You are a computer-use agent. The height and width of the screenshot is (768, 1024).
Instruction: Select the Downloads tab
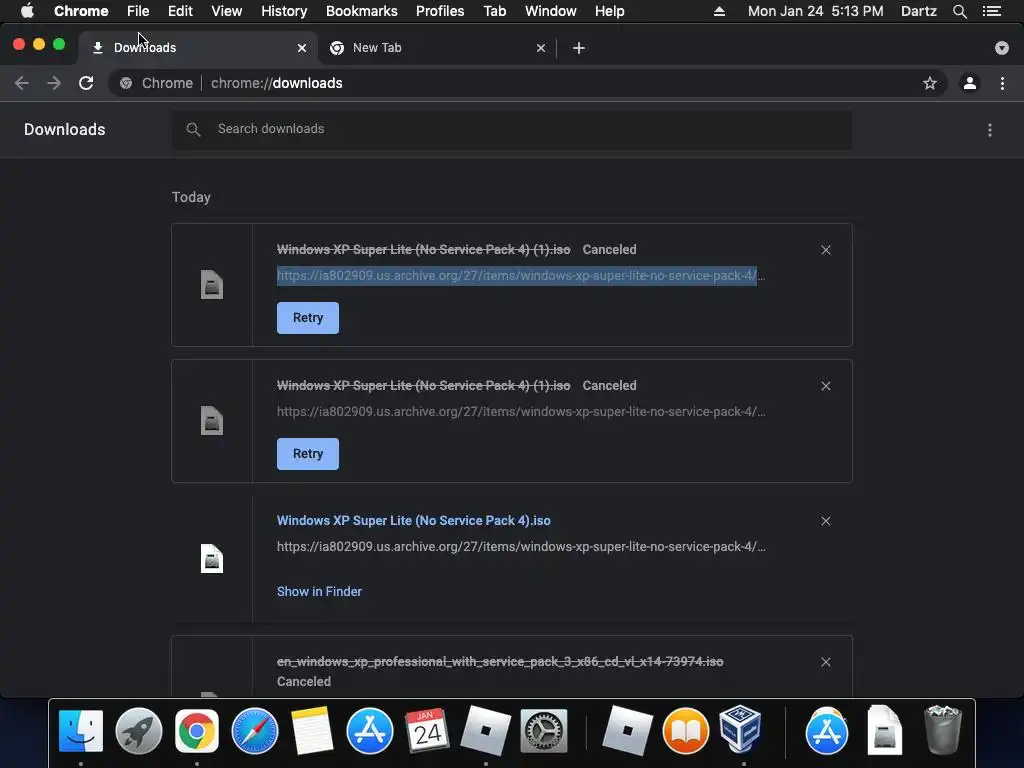pos(198,48)
